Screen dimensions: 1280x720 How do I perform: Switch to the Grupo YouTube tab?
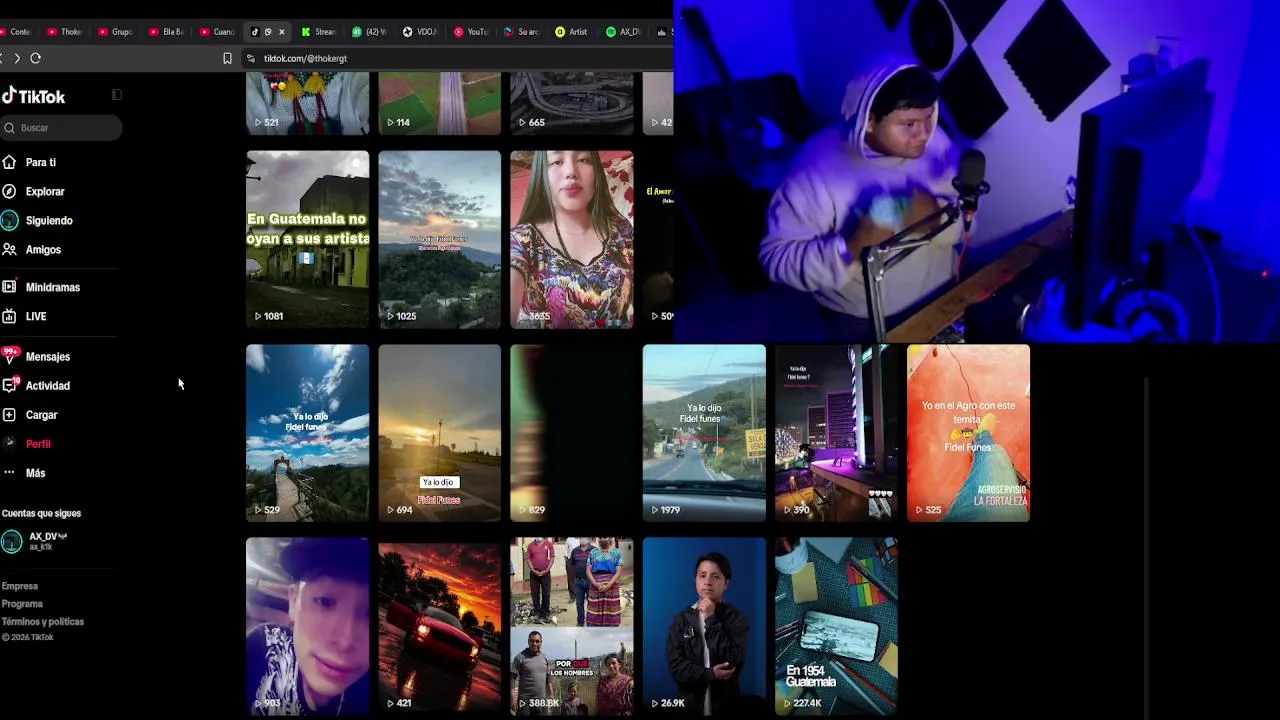(x=115, y=32)
